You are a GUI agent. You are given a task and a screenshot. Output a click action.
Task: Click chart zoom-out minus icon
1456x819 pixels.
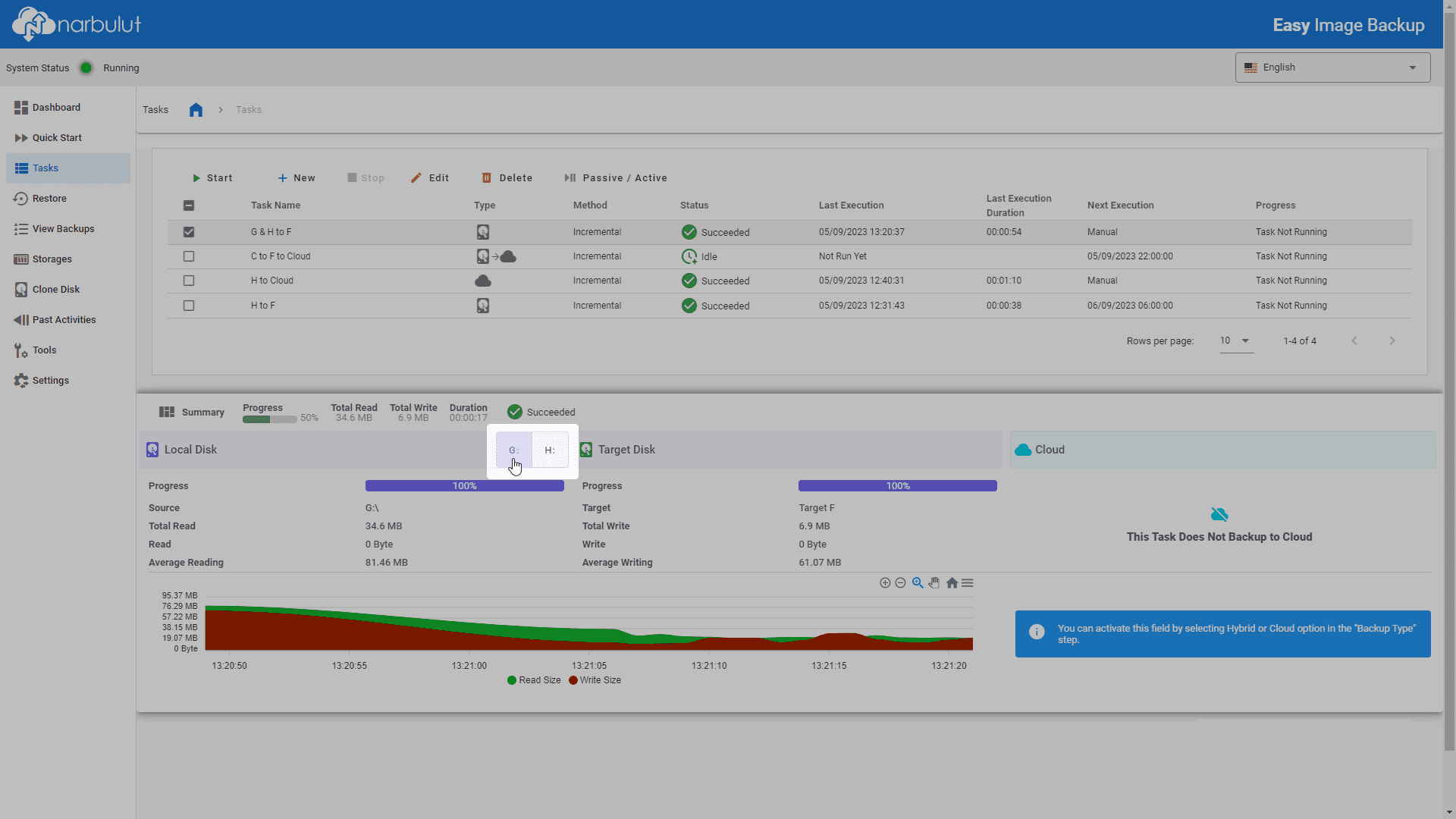(900, 583)
